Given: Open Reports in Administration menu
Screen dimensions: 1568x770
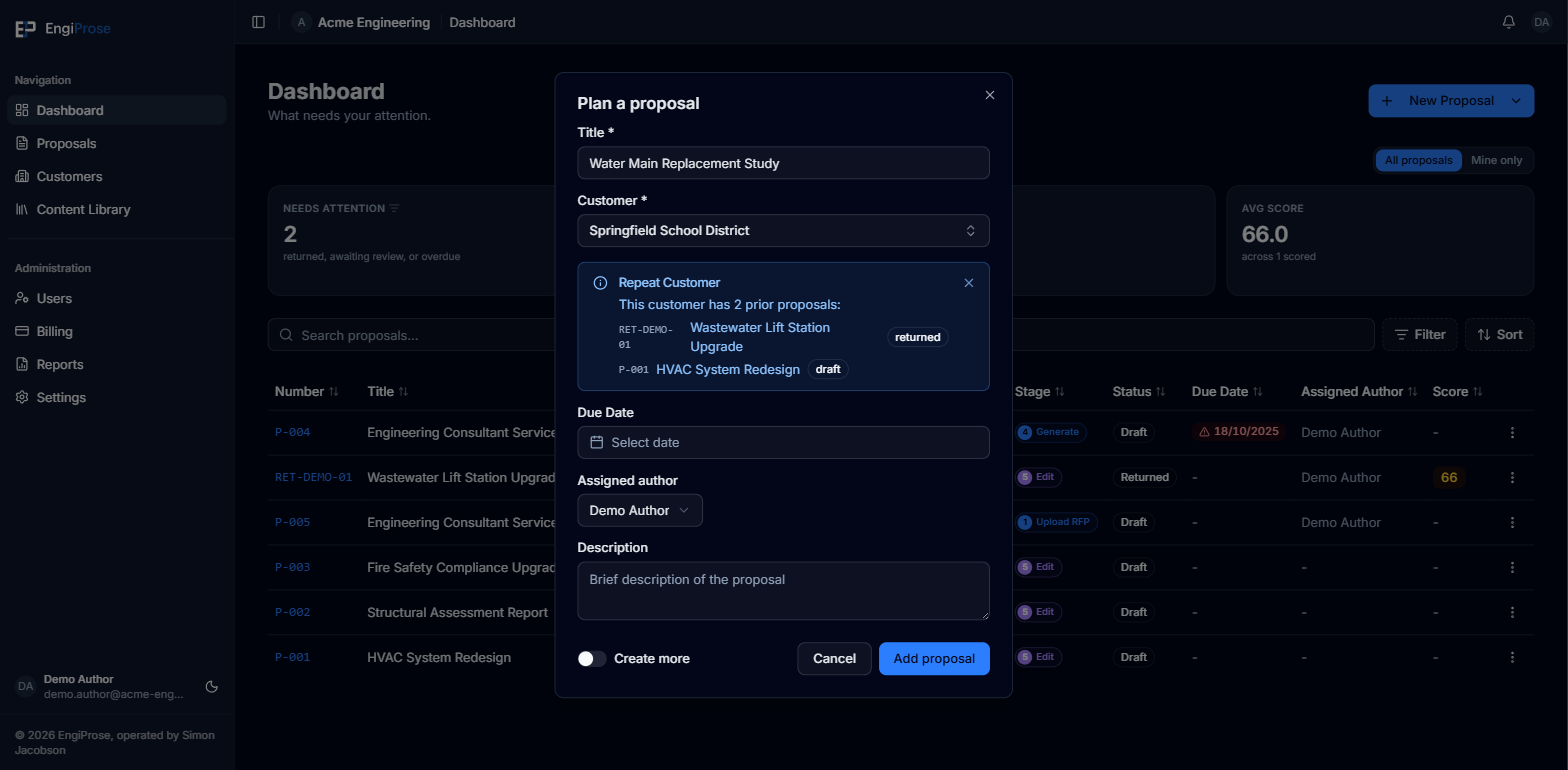Looking at the screenshot, I should [x=117, y=365].
